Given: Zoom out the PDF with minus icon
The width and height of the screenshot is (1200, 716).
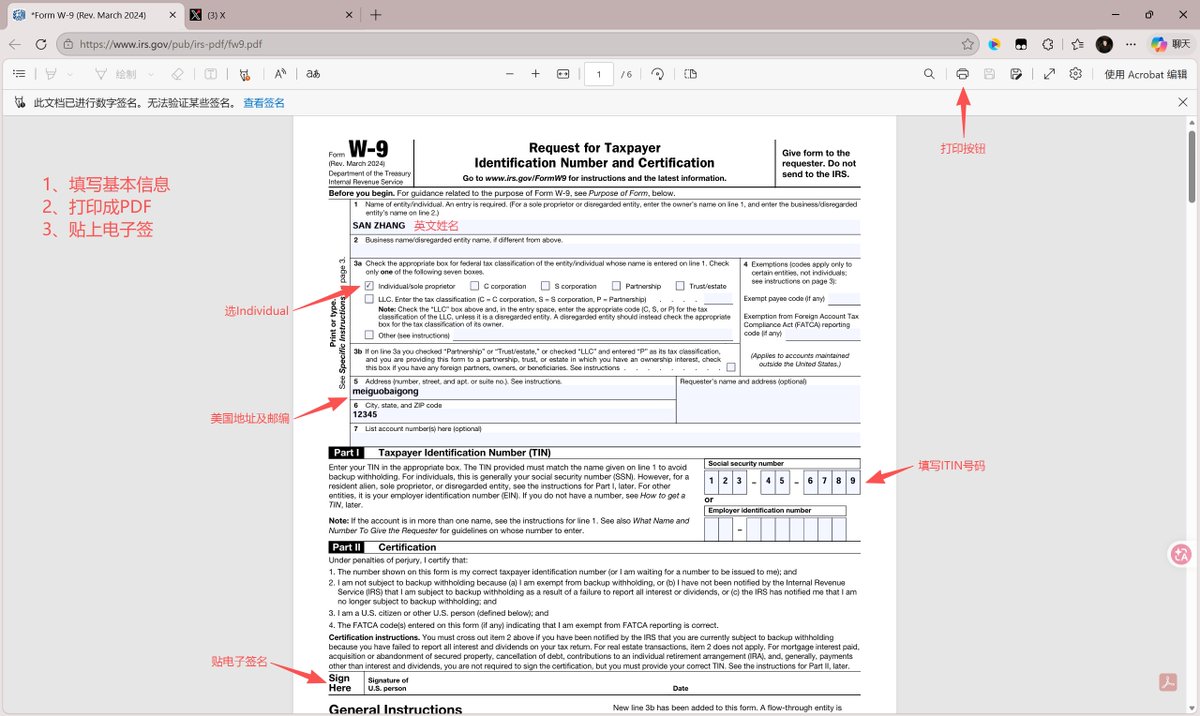Looking at the screenshot, I should point(509,73).
